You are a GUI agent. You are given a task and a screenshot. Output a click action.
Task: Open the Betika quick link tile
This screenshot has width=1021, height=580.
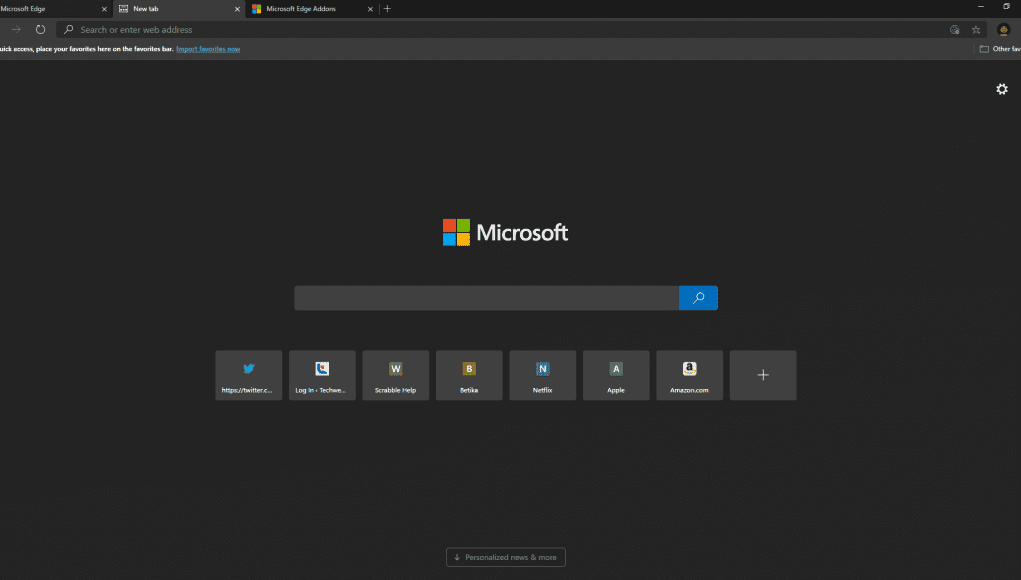469,375
